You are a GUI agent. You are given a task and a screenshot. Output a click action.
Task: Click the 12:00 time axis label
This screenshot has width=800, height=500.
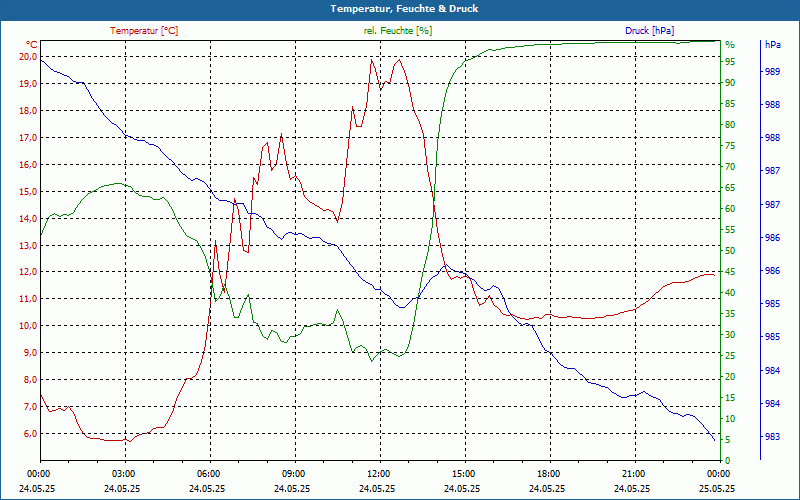click(378, 474)
